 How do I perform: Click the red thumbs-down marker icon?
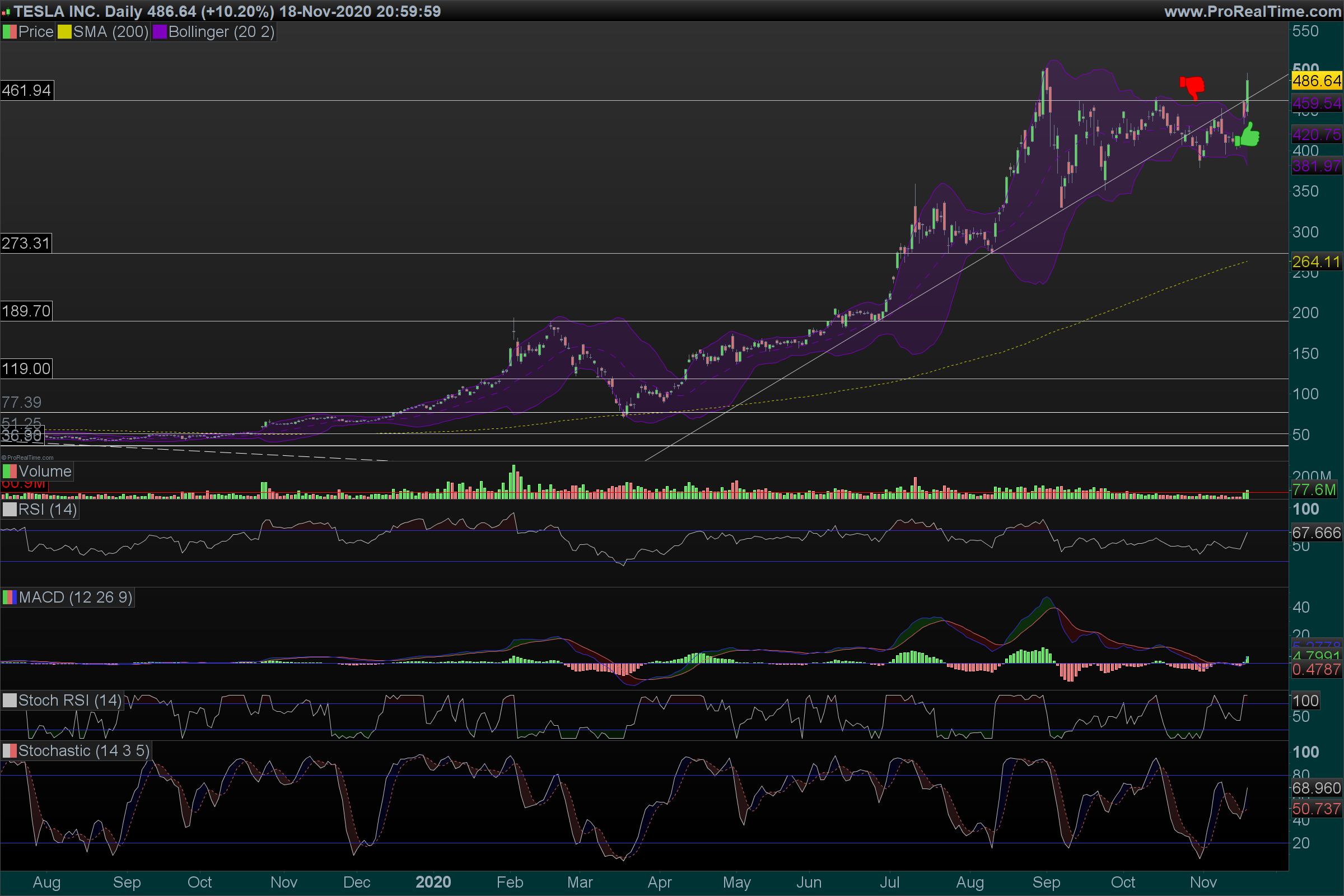(1193, 87)
